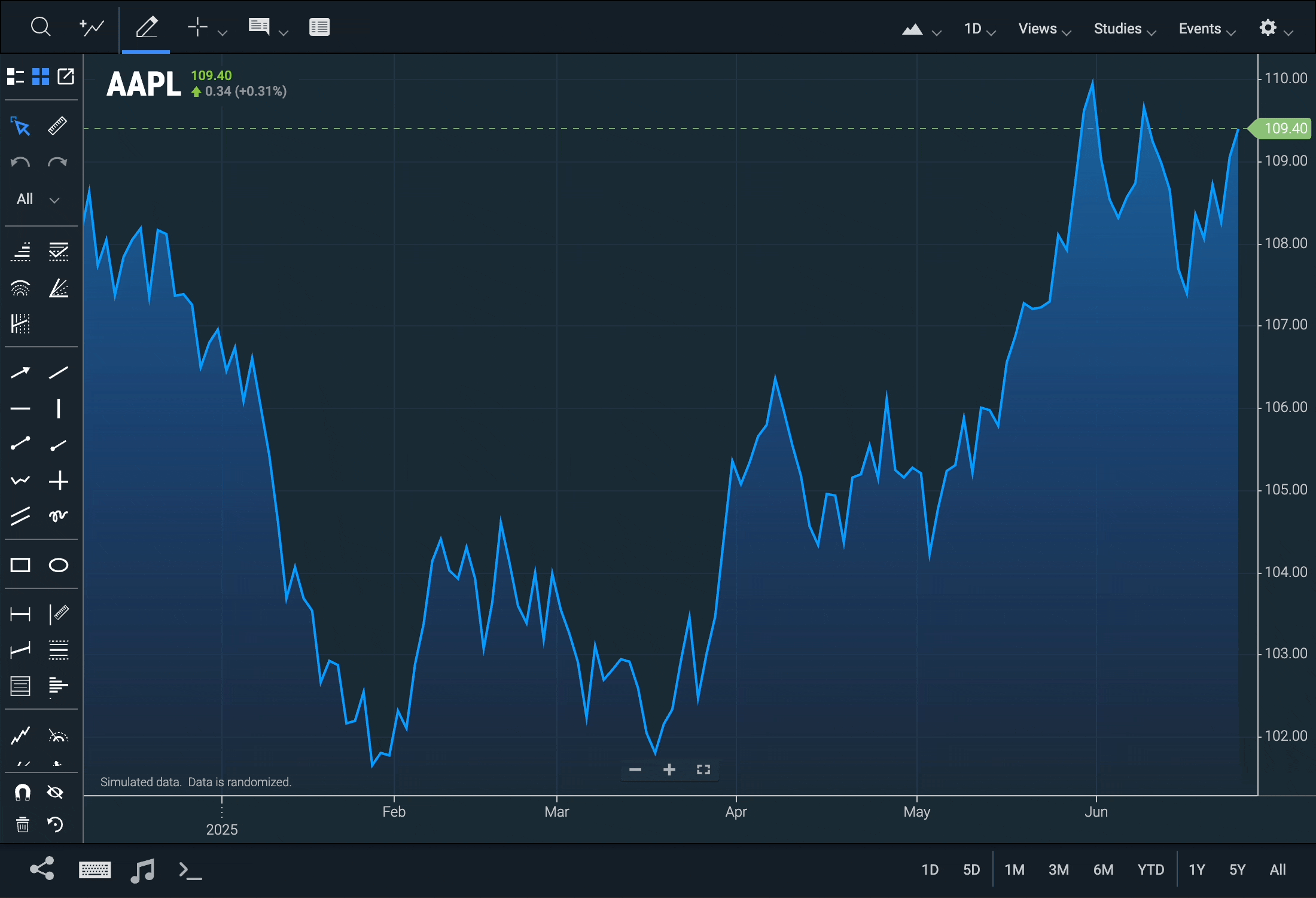This screenshot has height=898, width=1316.
Task: Set range to 5Y
Action: (1237, 870)
